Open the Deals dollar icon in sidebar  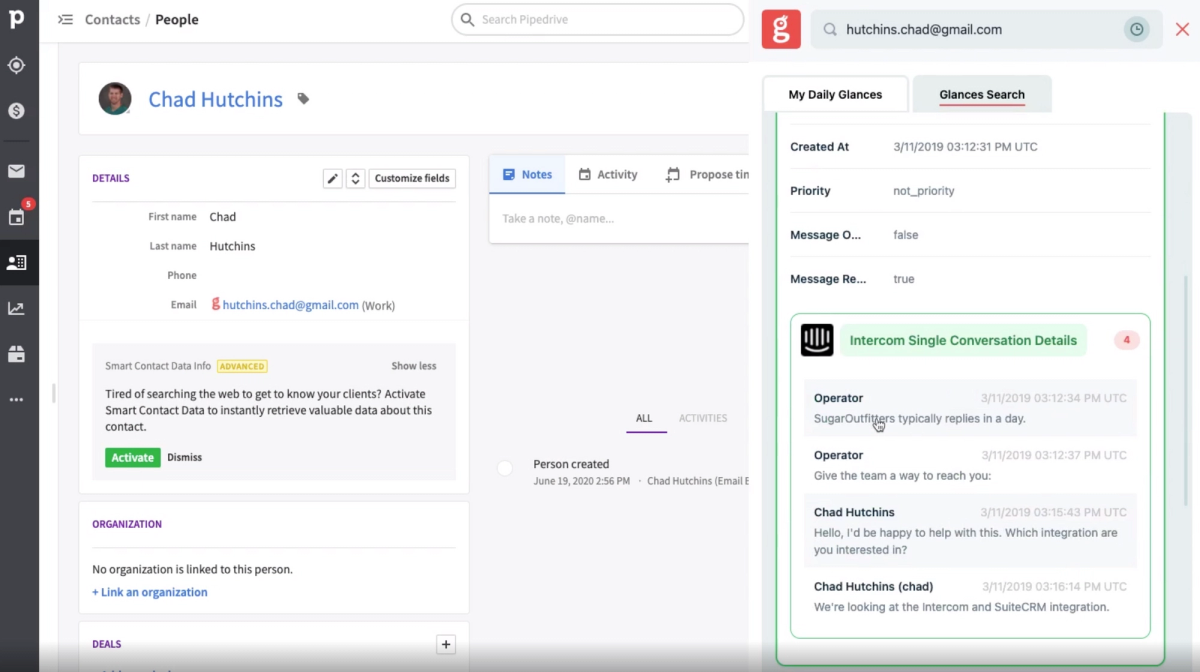pyautogui.click(x=16, y=111)
